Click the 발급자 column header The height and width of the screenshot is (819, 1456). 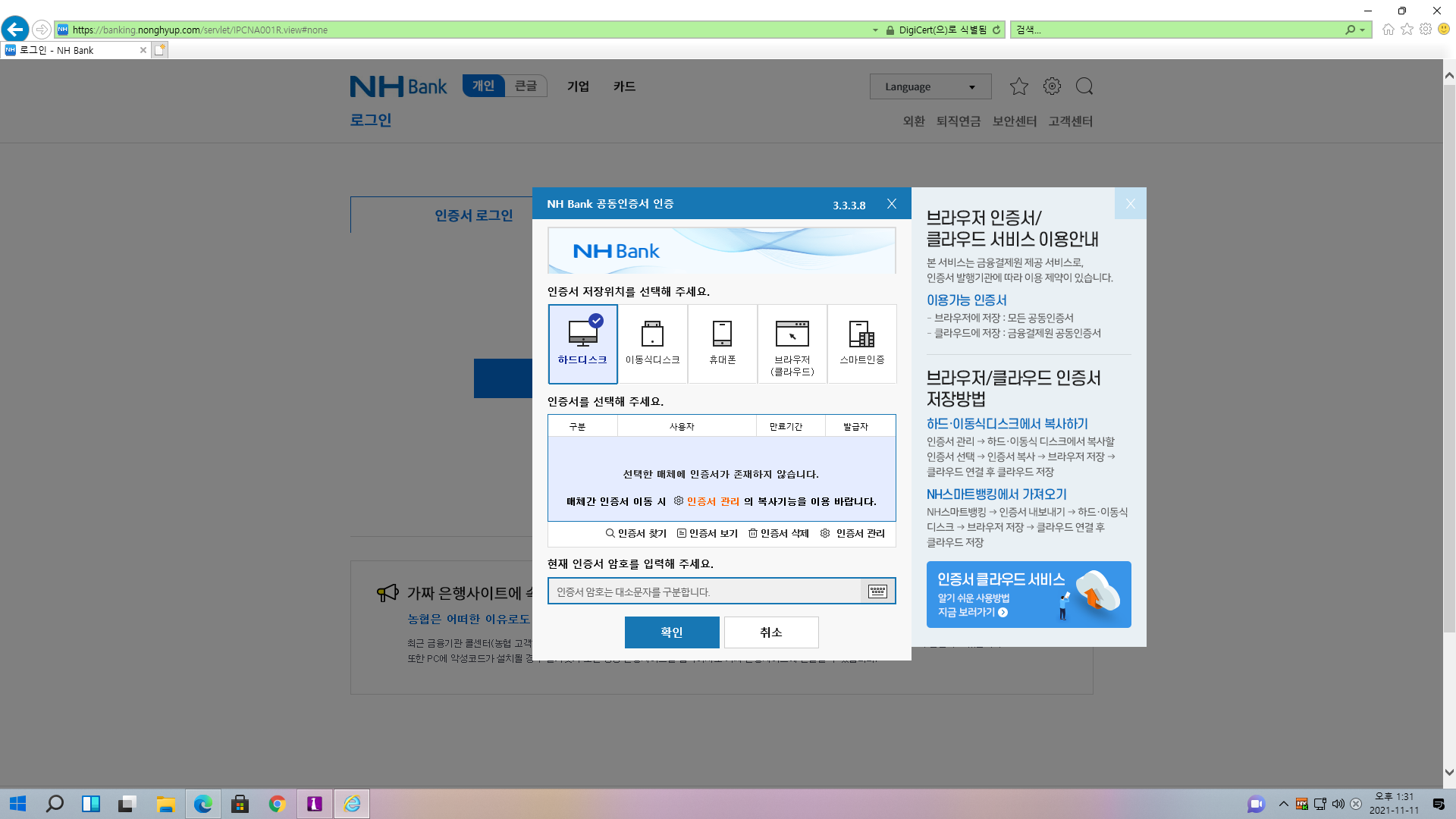(x=855, y=426)
